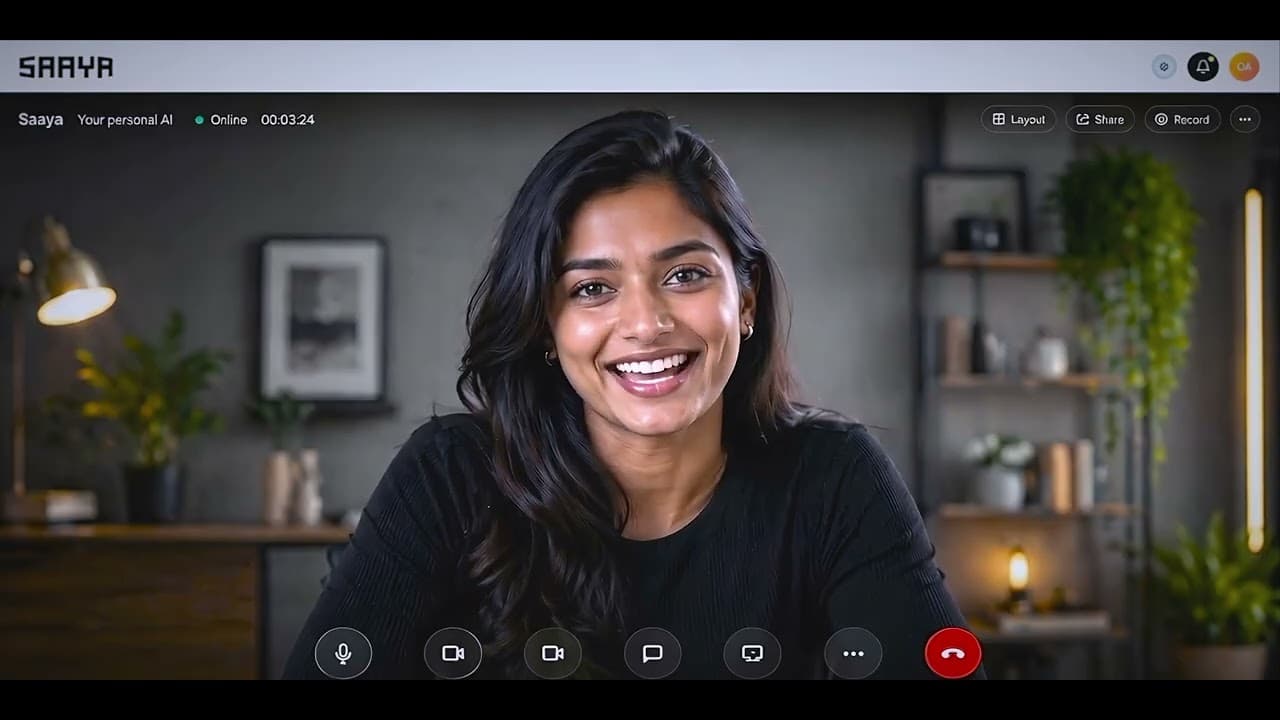Click the 'Your personal AI' subtitle
Viewport: 1280px width, 720px height.
pos(125,119)
